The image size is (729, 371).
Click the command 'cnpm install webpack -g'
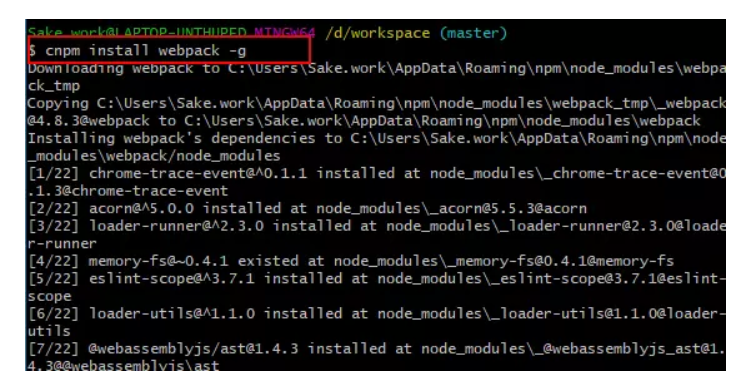(x=146, y=51)
